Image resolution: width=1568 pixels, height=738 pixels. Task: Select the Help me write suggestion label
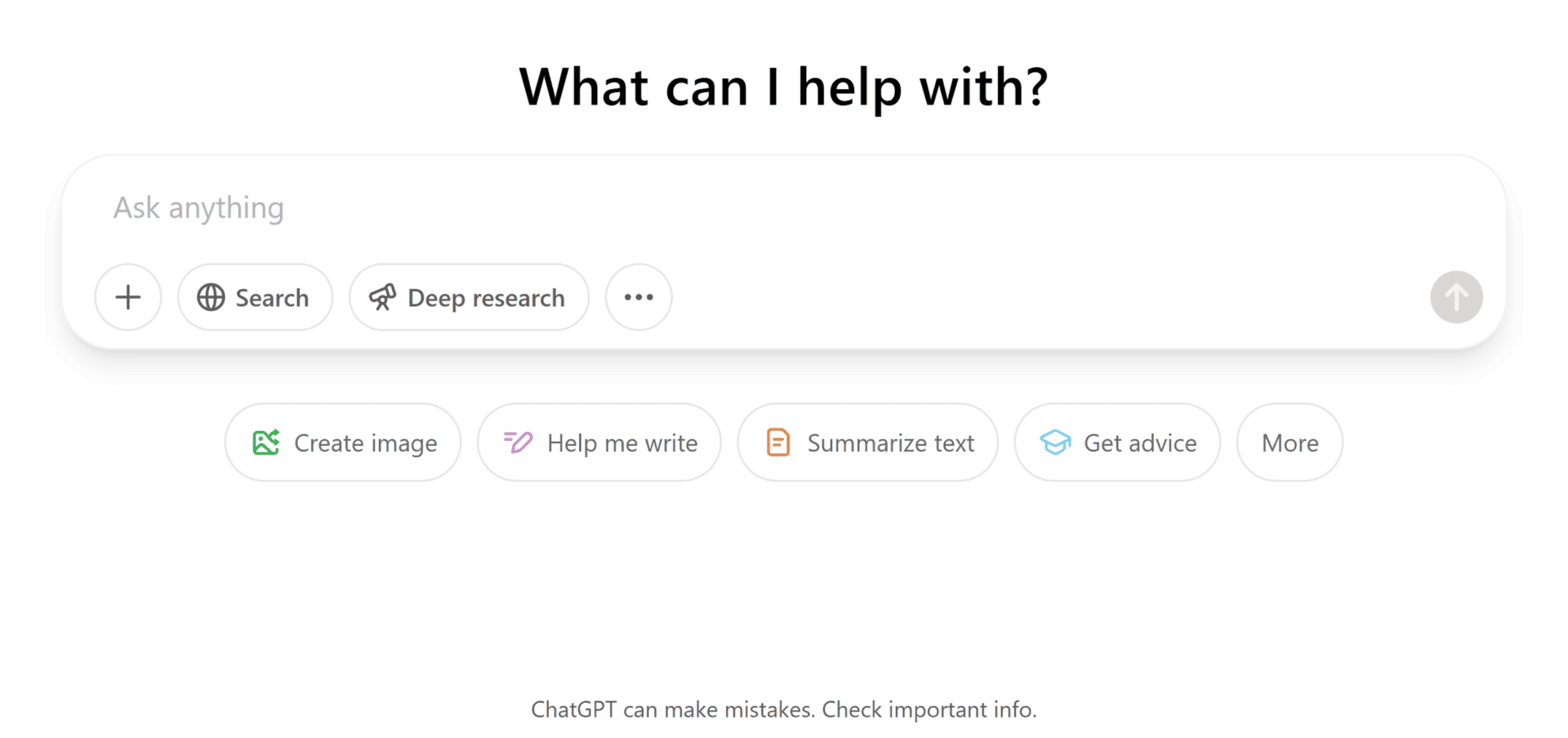(622, 443)
